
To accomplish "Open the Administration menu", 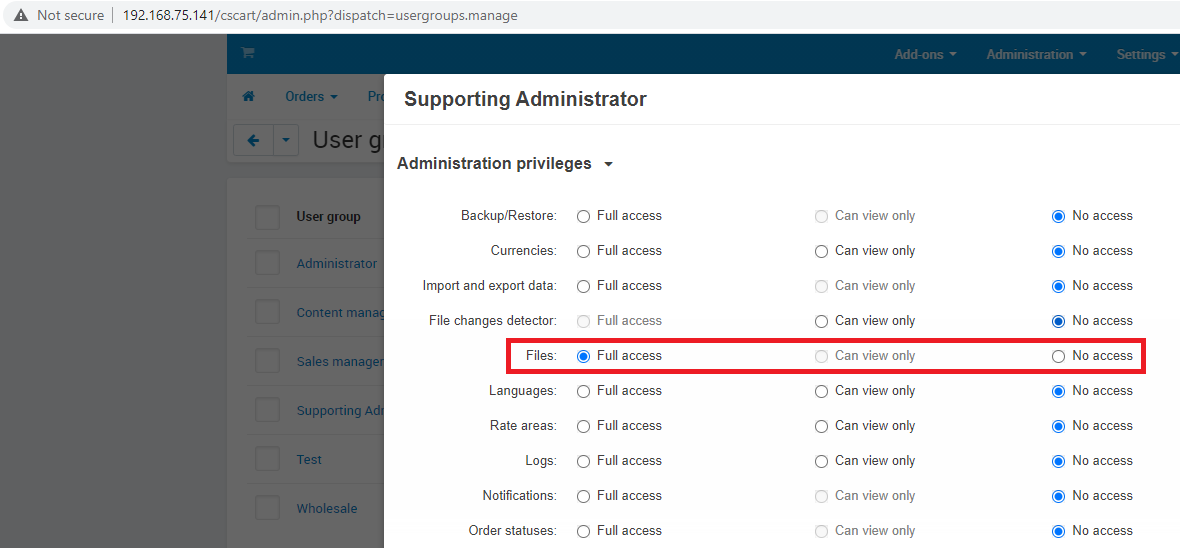I will tap(1036, 54).
